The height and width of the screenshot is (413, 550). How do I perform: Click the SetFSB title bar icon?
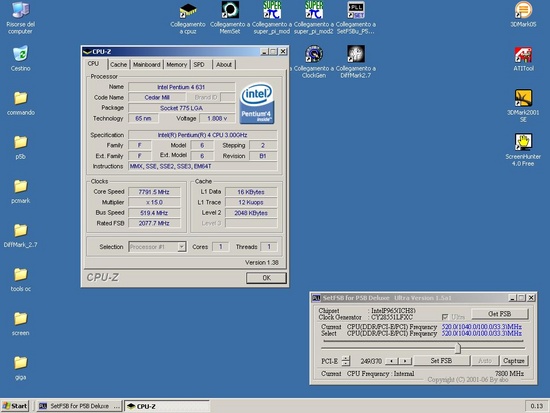click(316, 298)
